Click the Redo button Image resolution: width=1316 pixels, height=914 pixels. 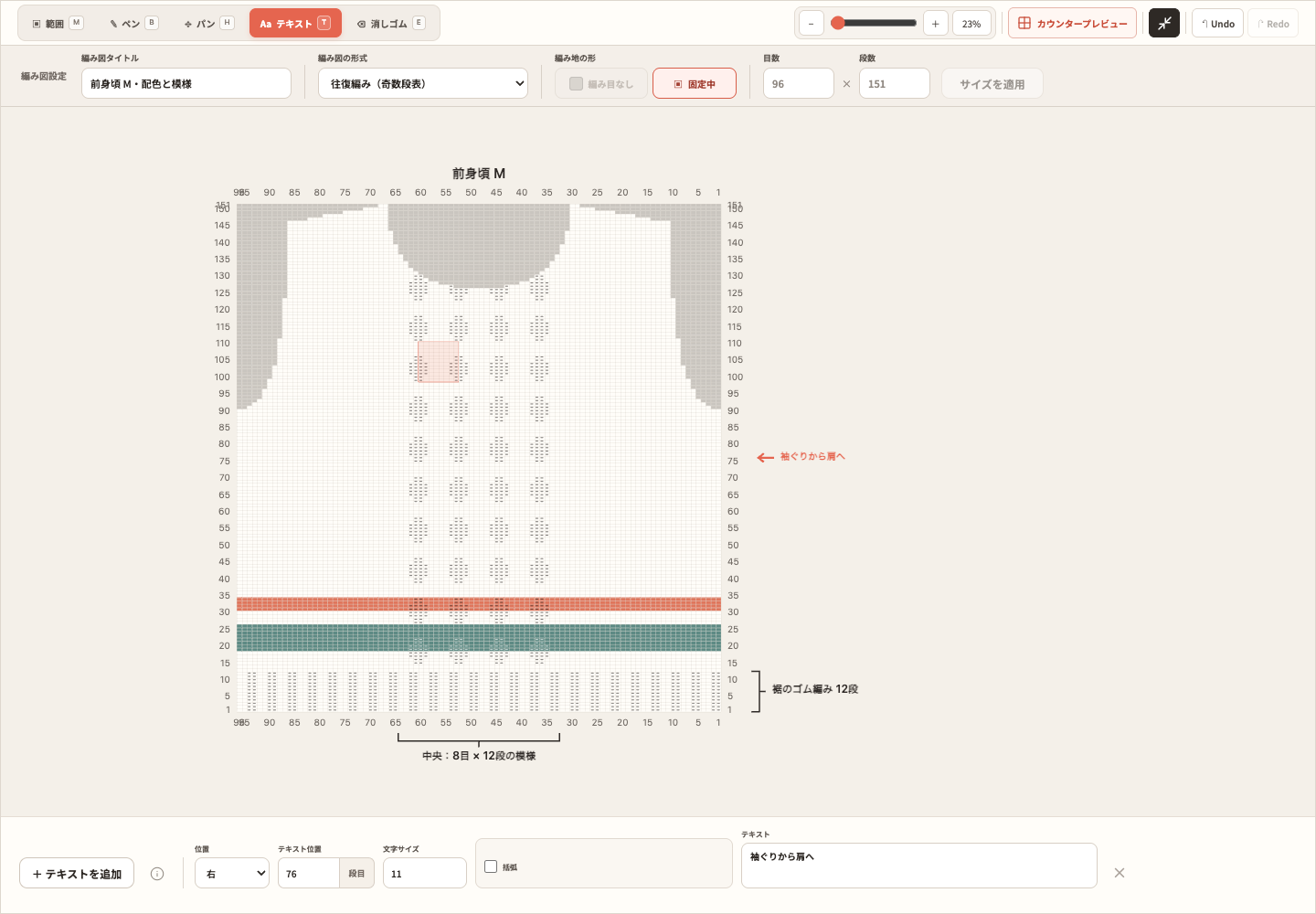coord(1273,24)
